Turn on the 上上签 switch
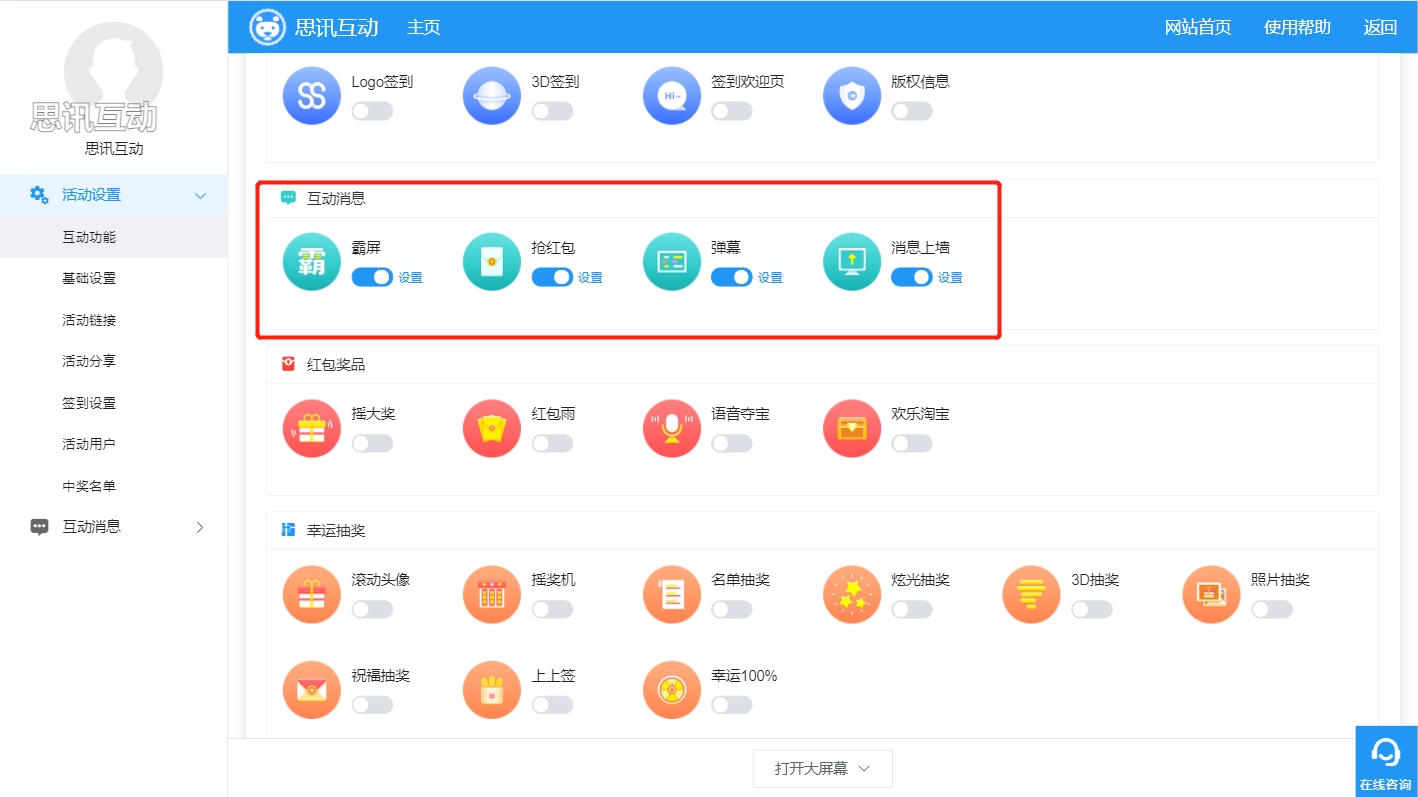This screenshot has width=1418, height=797. pos(552,705)
